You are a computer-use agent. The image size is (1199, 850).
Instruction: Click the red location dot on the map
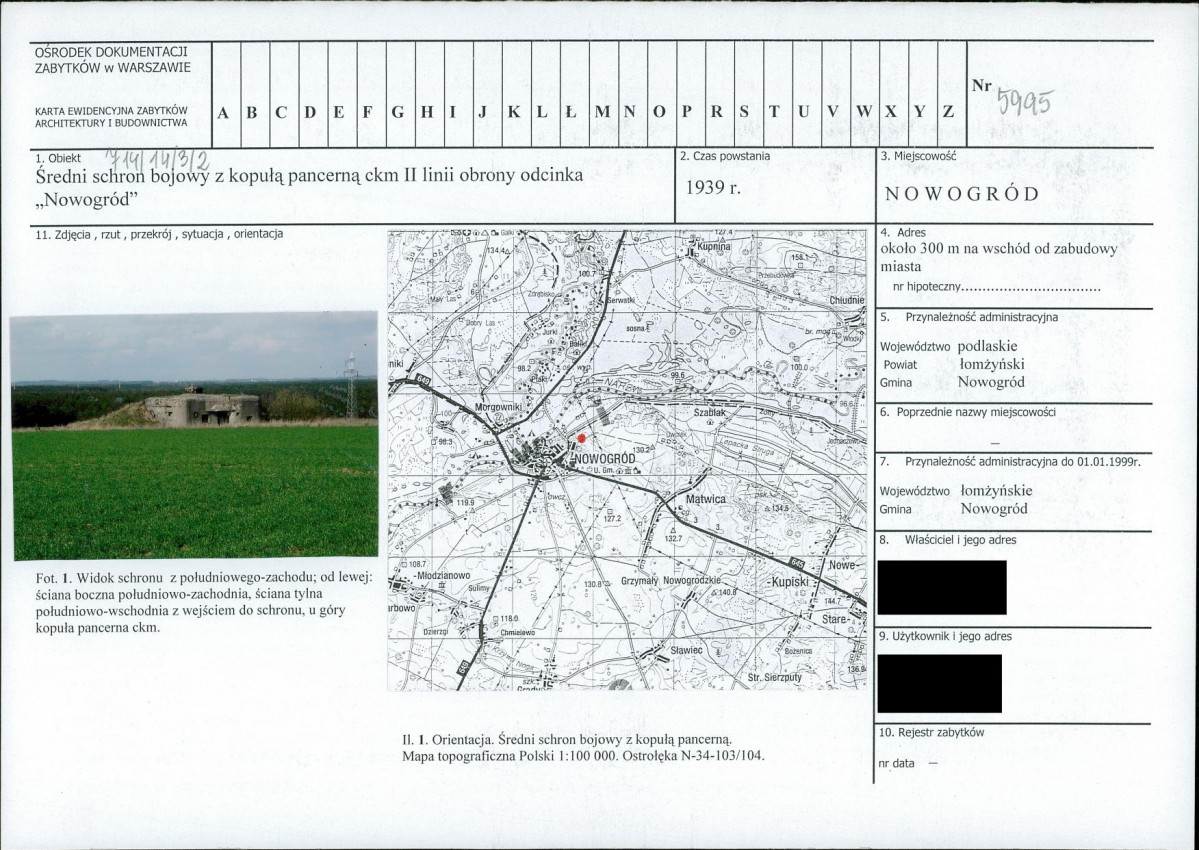tap(581, 438)
